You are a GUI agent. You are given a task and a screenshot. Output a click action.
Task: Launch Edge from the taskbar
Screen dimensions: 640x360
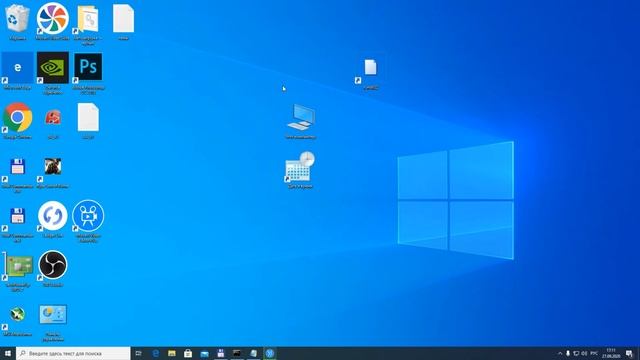pos(156,353)
